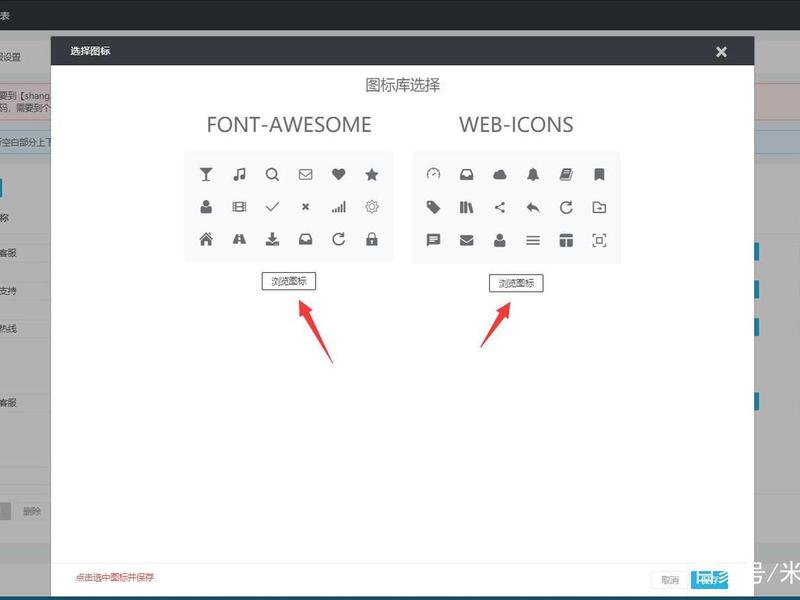The width and height of the screenshot is (800, 600).
Task: Pick the hamburger menu lines icon
Action: pos(533,240)
